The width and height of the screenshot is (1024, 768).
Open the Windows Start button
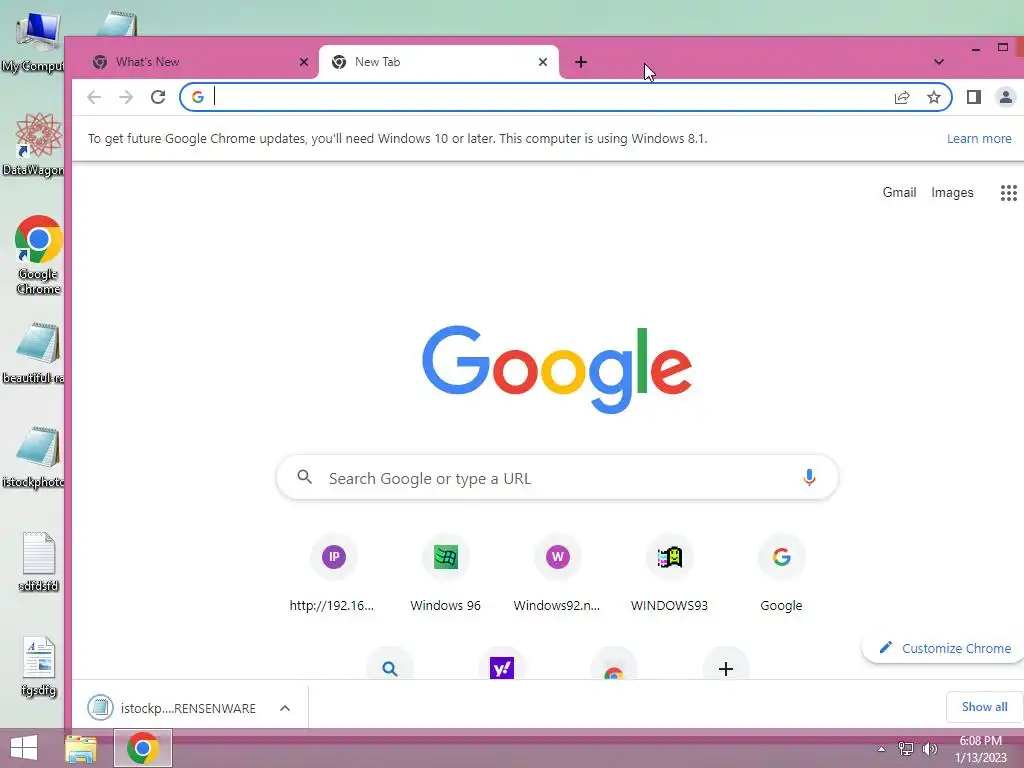click(x=24, y=748)
